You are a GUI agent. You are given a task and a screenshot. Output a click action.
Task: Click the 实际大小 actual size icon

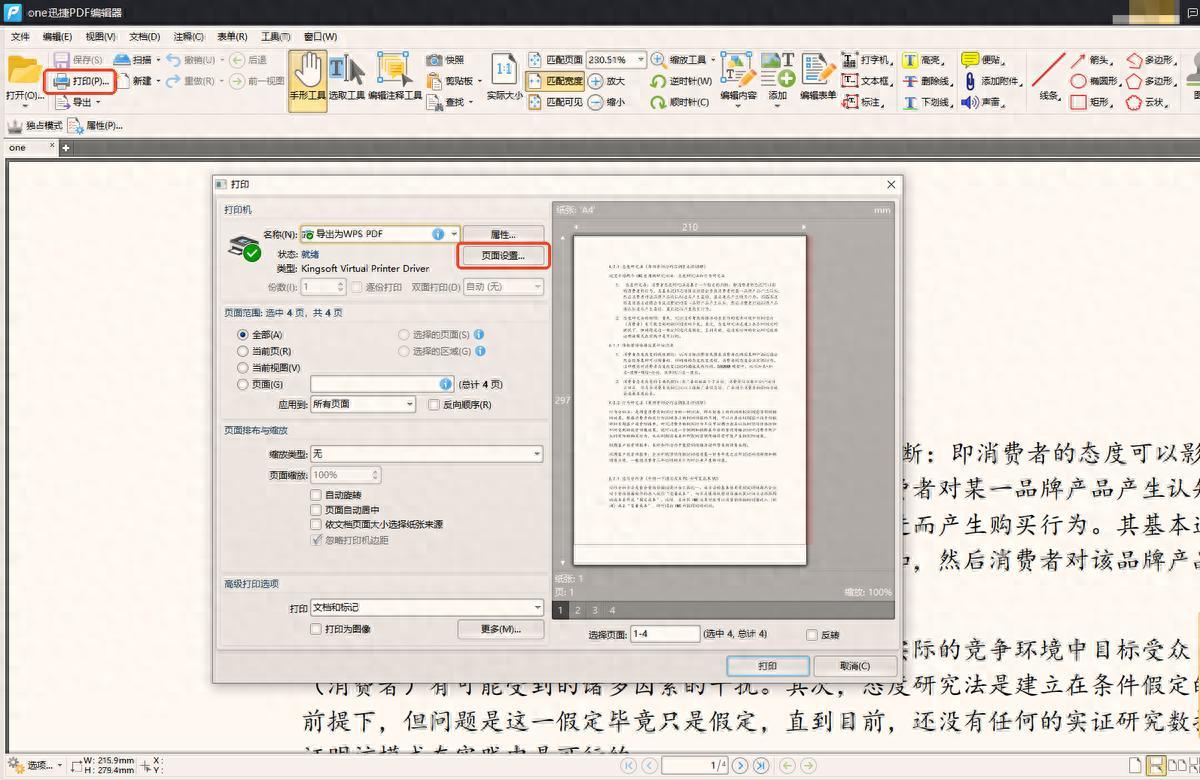coord(505,80)
